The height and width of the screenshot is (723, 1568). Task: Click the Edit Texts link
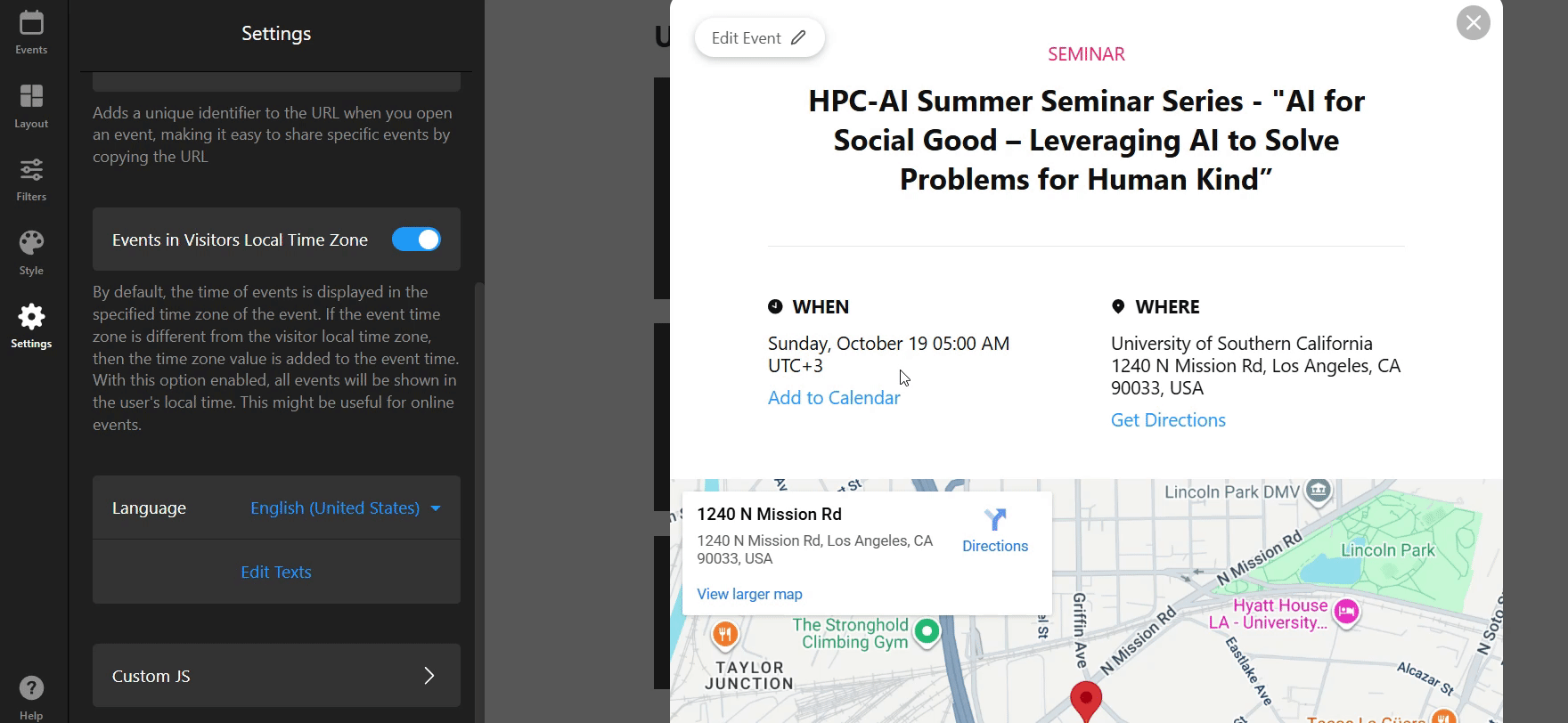tap(276, 573)
